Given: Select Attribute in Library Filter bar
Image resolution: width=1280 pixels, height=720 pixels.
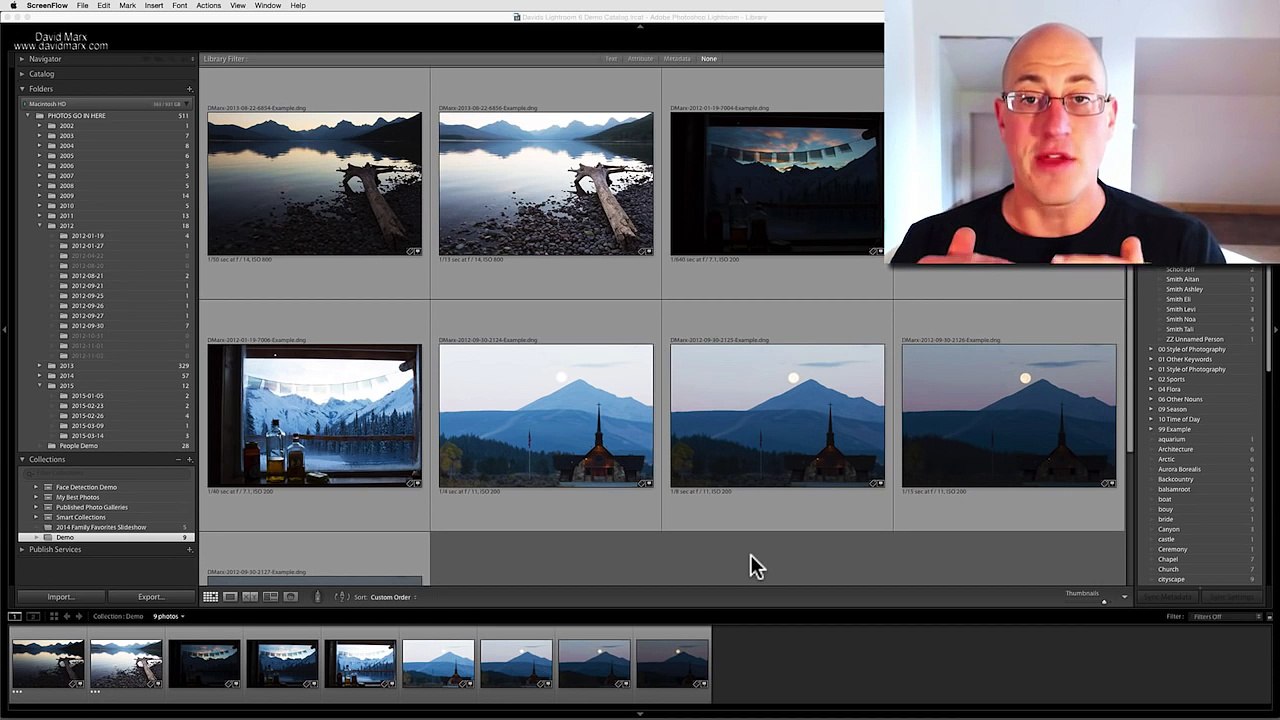Looking at the screenshot, I should [640, 59].
